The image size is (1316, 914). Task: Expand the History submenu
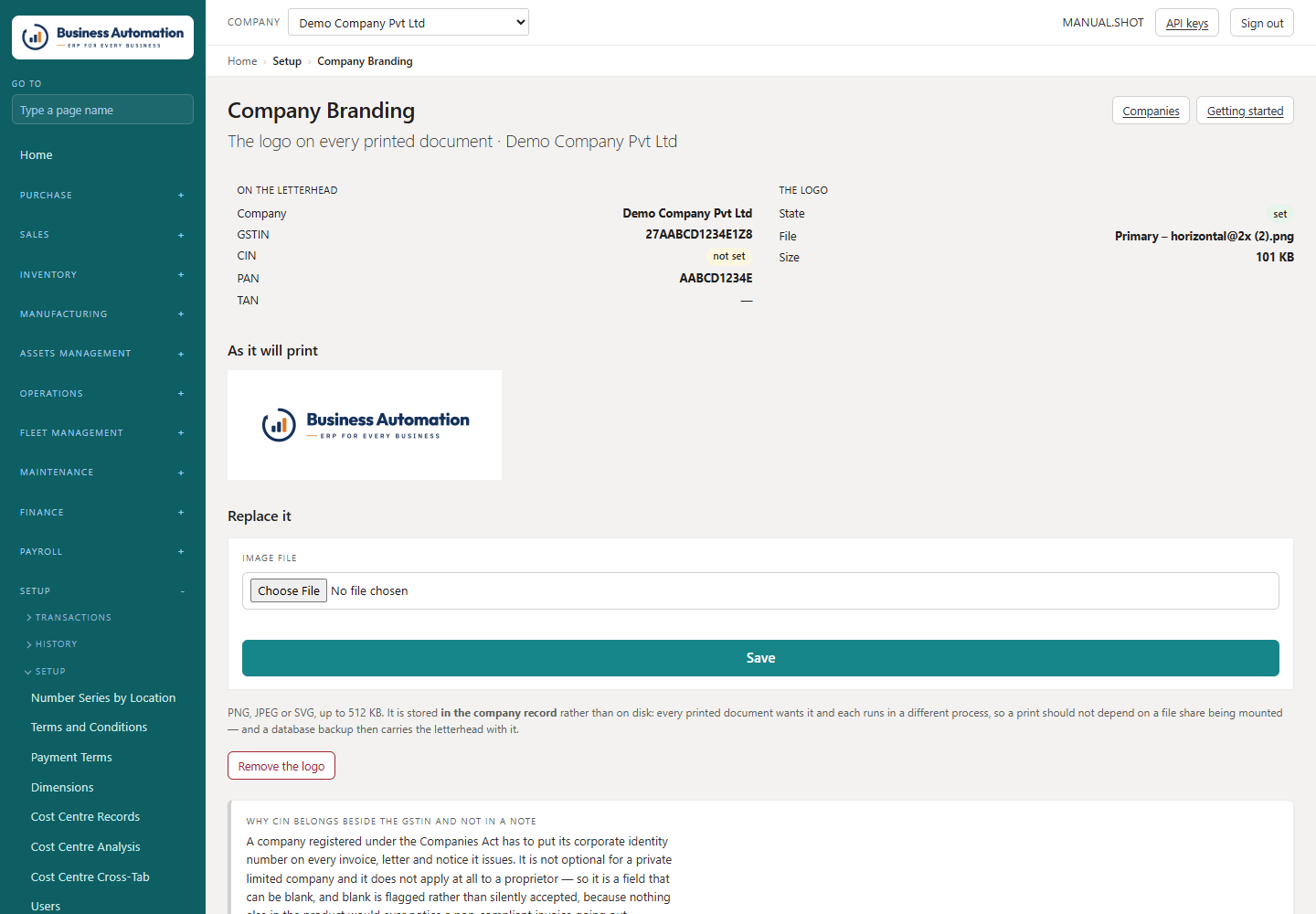pos(52,644)
